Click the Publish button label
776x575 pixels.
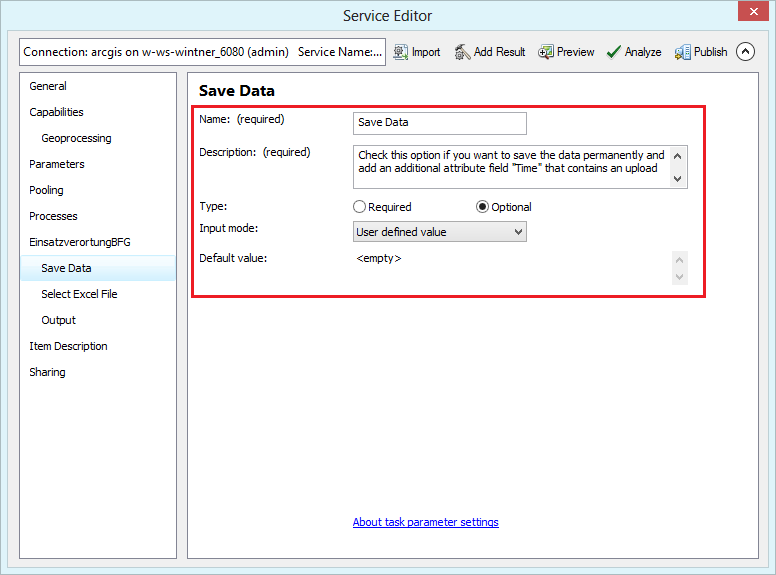coord(711,52)
